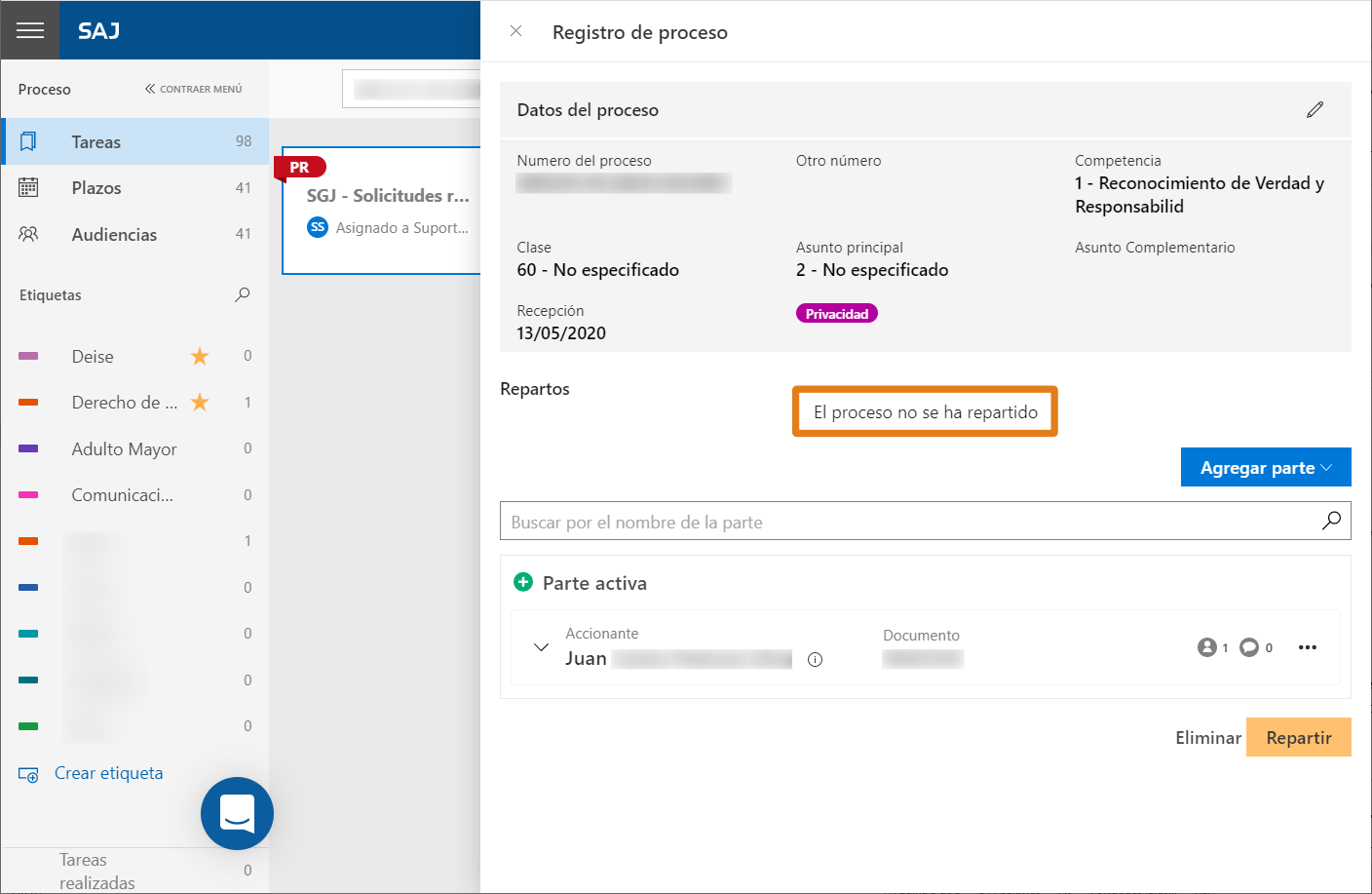Click the Competencia value Reconocimiento de Verdad

1200,195
